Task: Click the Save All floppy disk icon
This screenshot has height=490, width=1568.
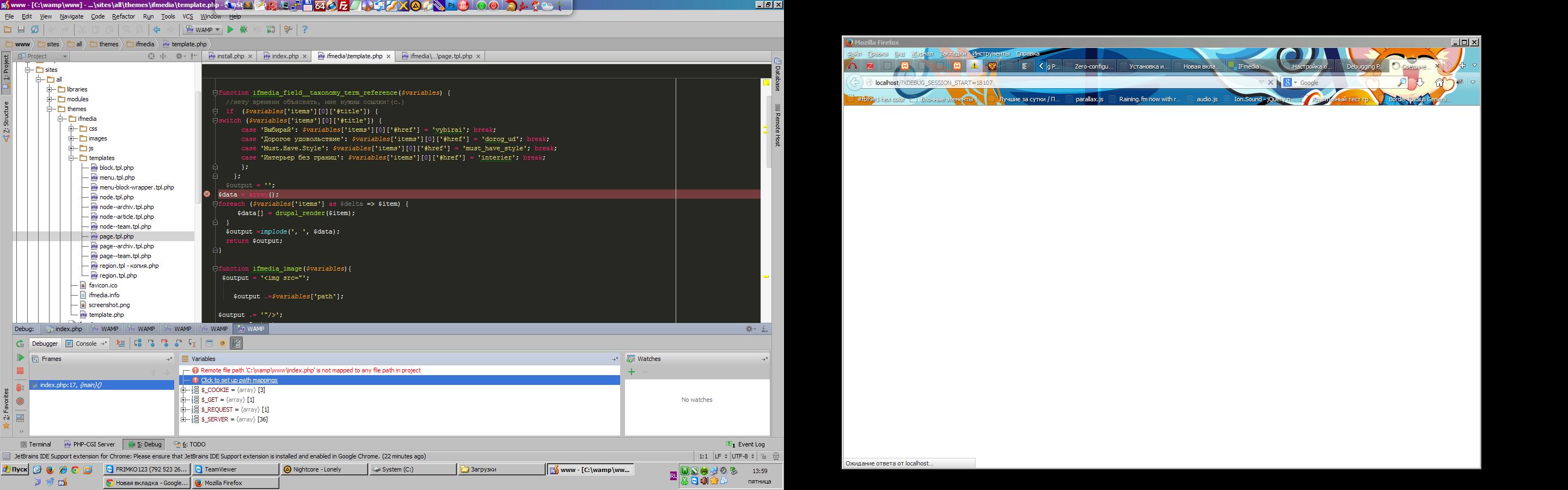Action: click(x=21, y=30)
